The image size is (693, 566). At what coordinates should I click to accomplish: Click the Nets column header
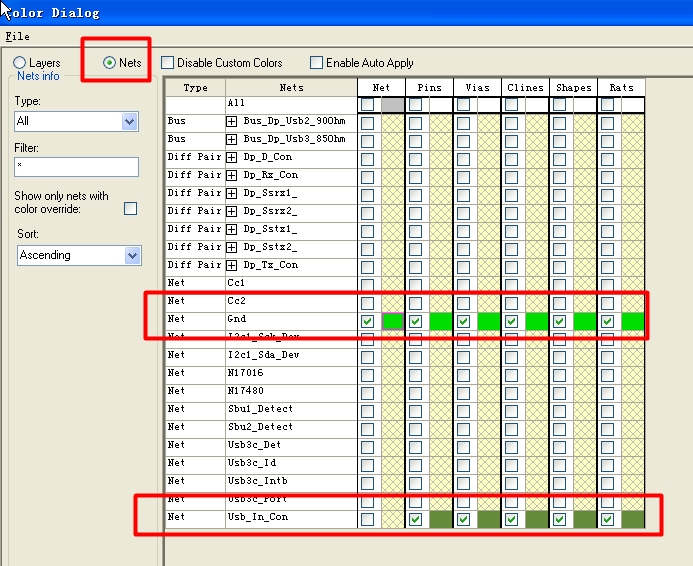(x=291, y=88)
